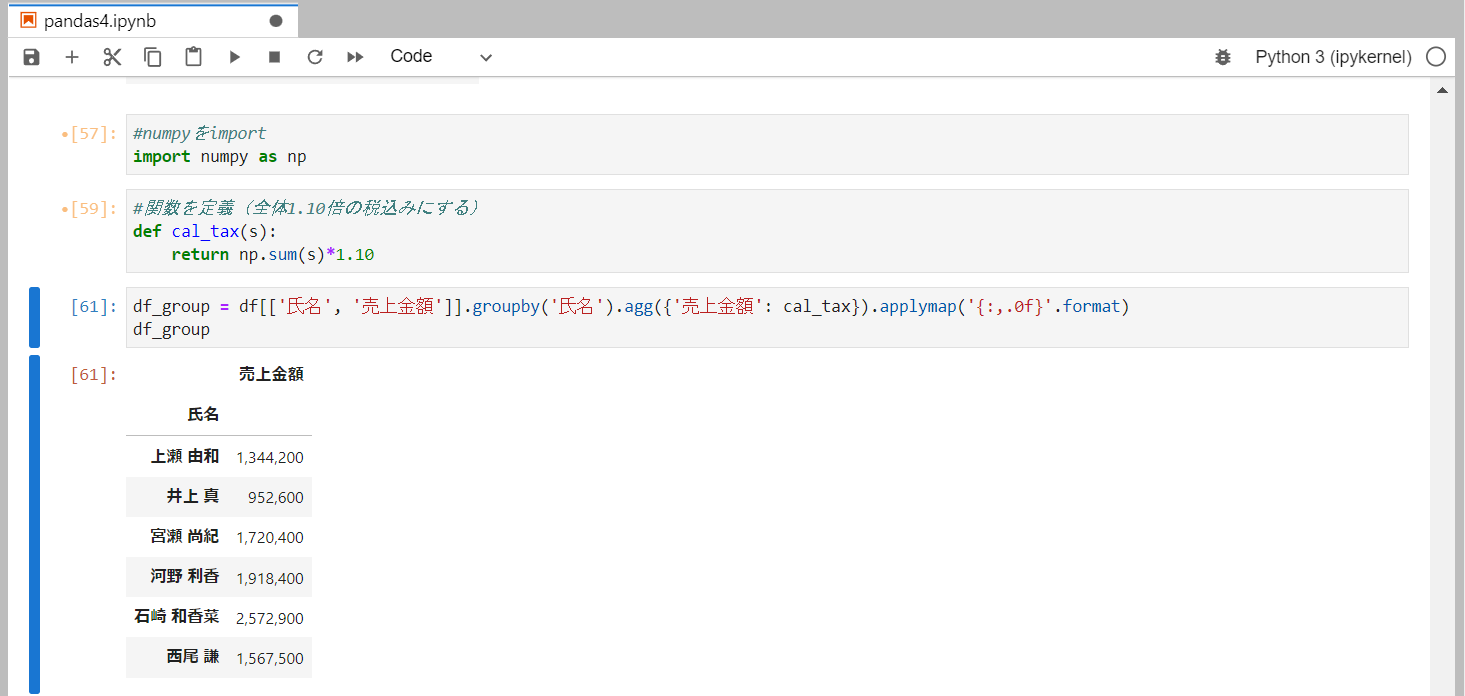Click the notebook icon on pandas4.ipynb tab

tap(28, 21)
